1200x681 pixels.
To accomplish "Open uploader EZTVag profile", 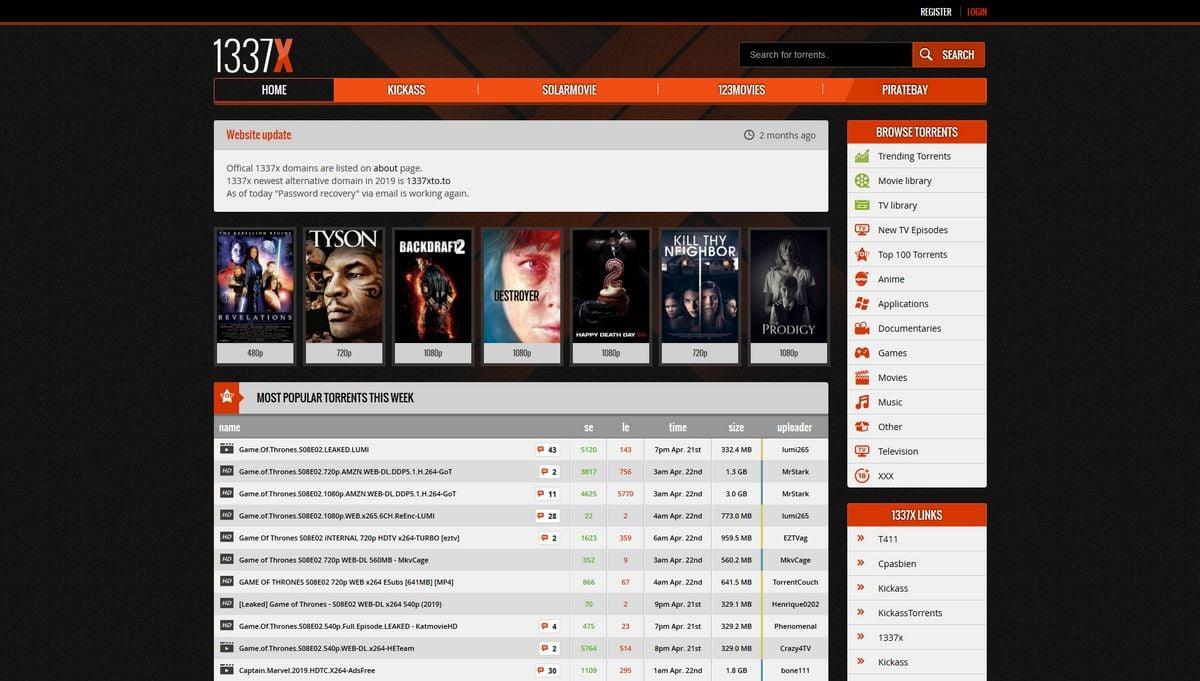I will pos(795,538).
